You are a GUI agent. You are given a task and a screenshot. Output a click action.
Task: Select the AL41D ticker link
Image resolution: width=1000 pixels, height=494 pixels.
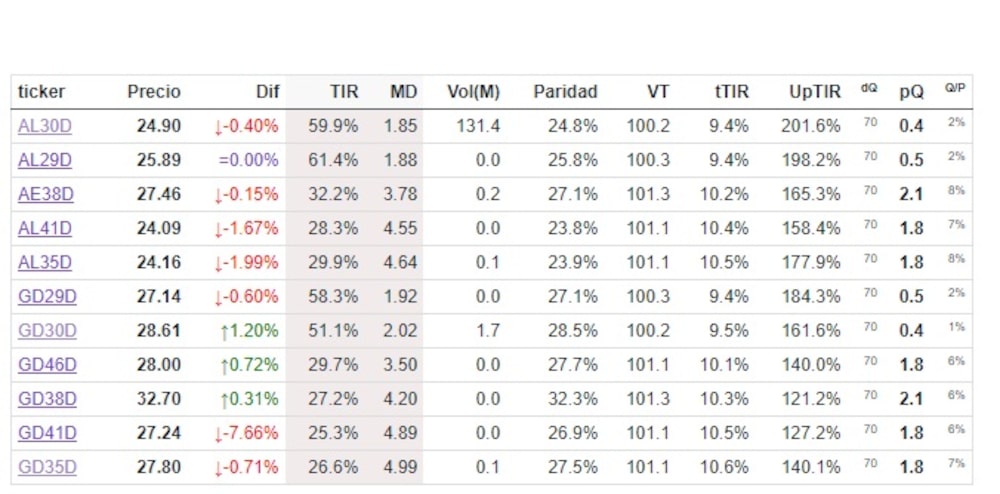[45, 228]
